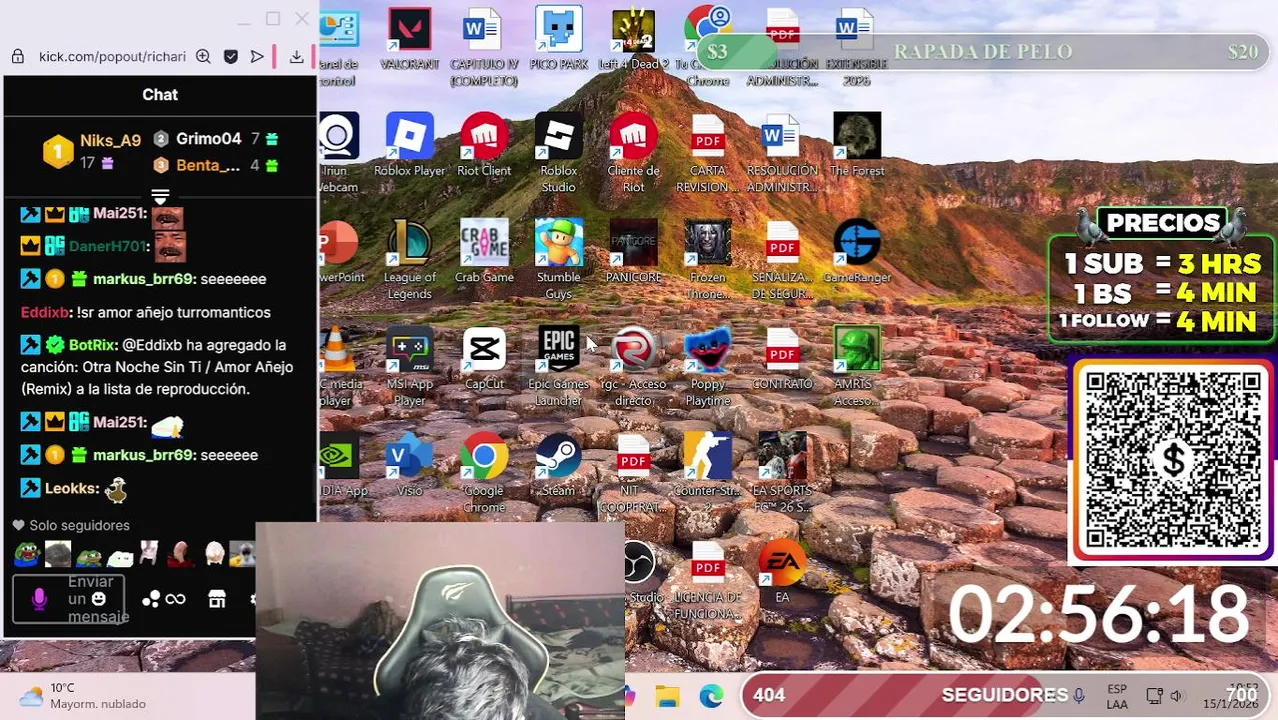1278x720 pixels.
Task: Open Google Chrome desktop shortcut
Action: coord(484,475)
